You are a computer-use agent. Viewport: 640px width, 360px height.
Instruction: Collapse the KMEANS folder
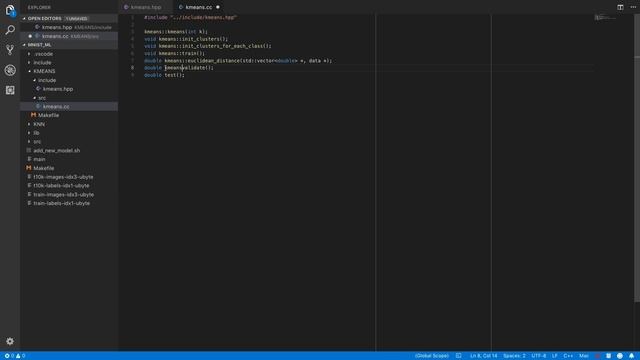[44, 71]
